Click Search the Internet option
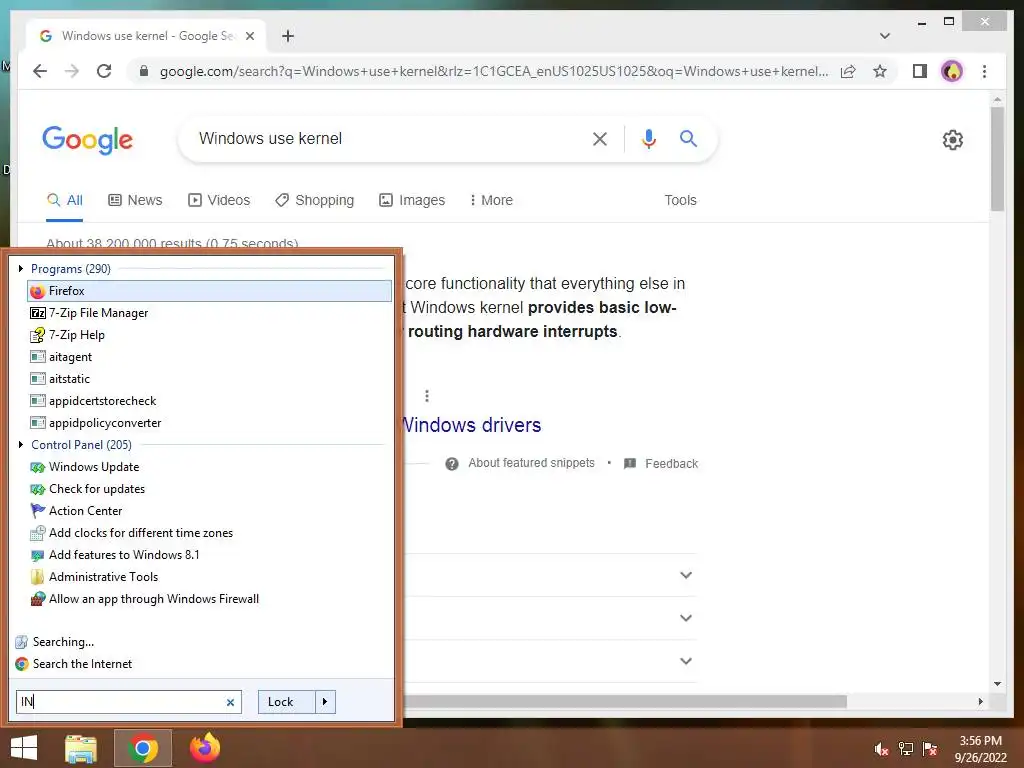The height and width of the screenshot is (768, 1024). pyautogui.click(x=82, y=664)
